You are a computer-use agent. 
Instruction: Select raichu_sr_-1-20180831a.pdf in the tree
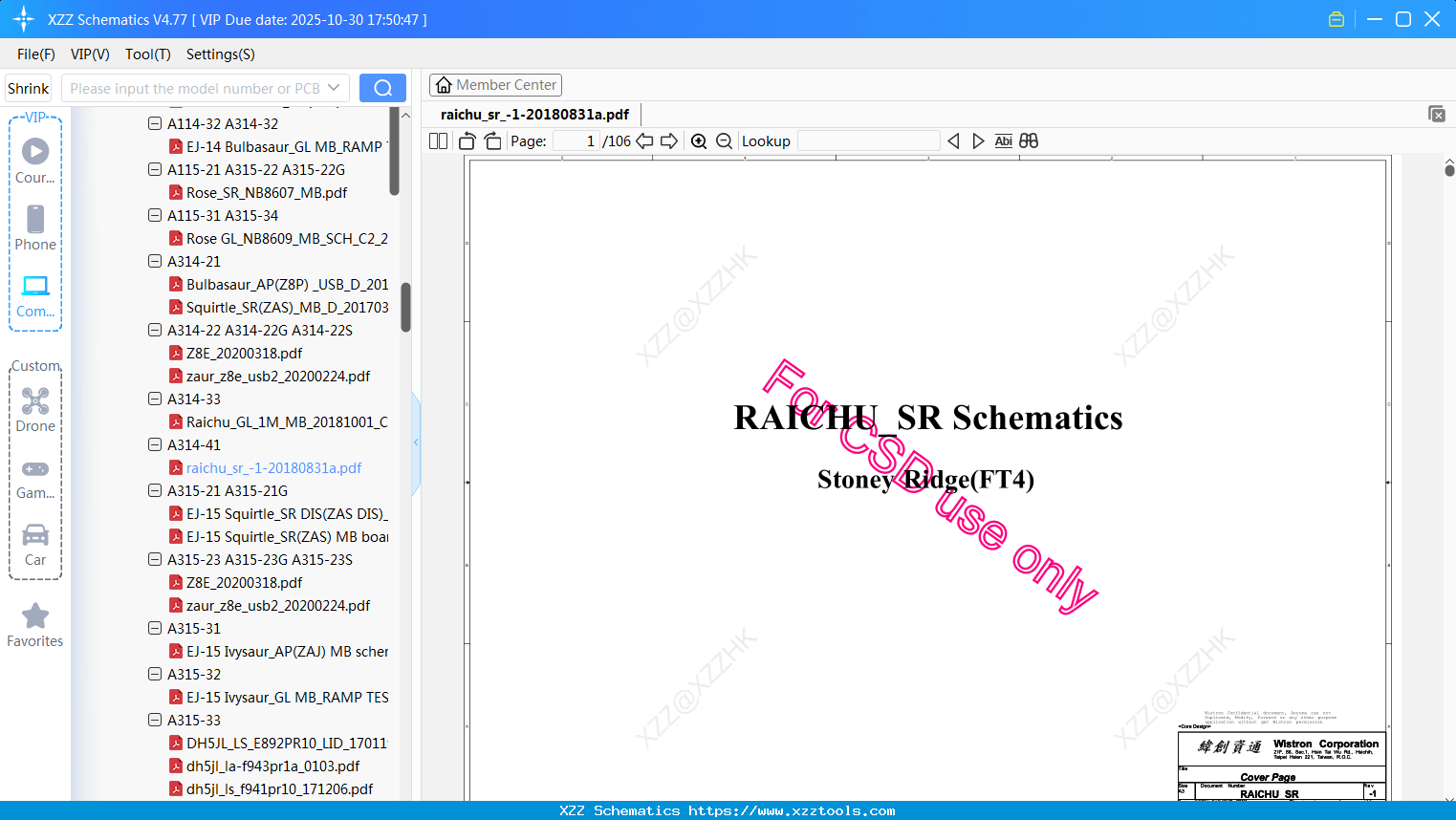(x=273, y=467)
